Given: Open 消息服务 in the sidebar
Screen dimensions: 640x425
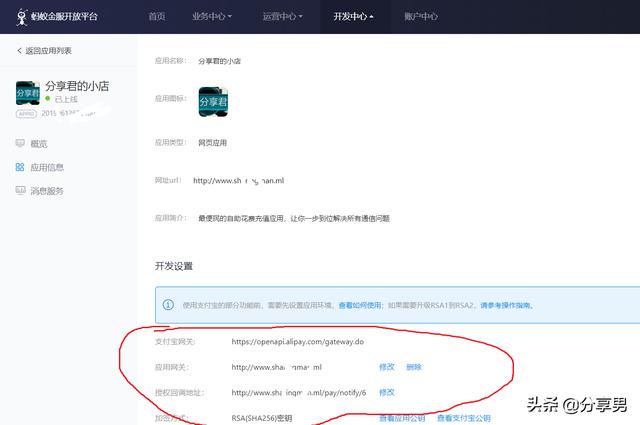Looking at the screenshot, I should [47, 191].
